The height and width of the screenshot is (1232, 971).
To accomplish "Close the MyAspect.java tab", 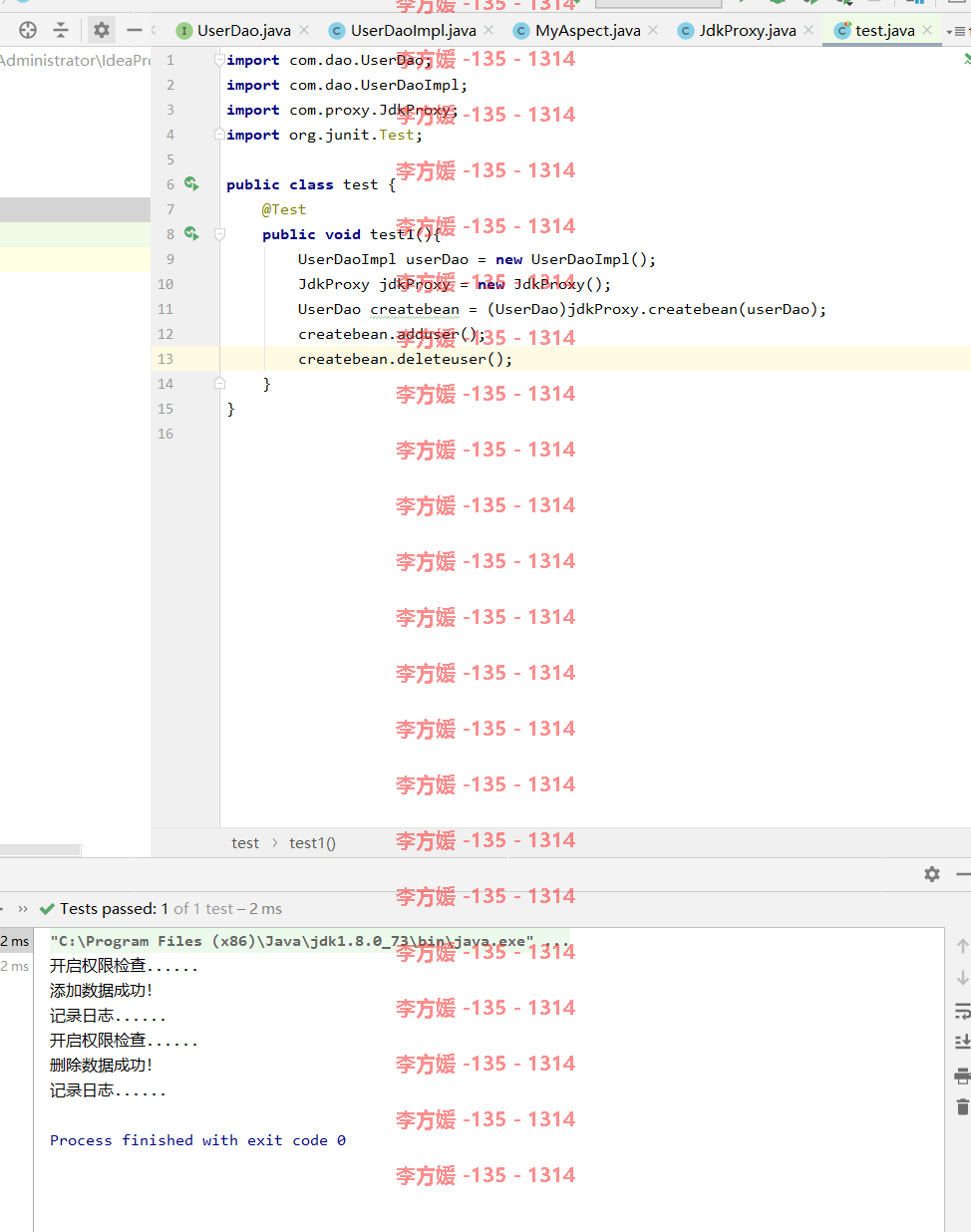I will coord(653,31).
